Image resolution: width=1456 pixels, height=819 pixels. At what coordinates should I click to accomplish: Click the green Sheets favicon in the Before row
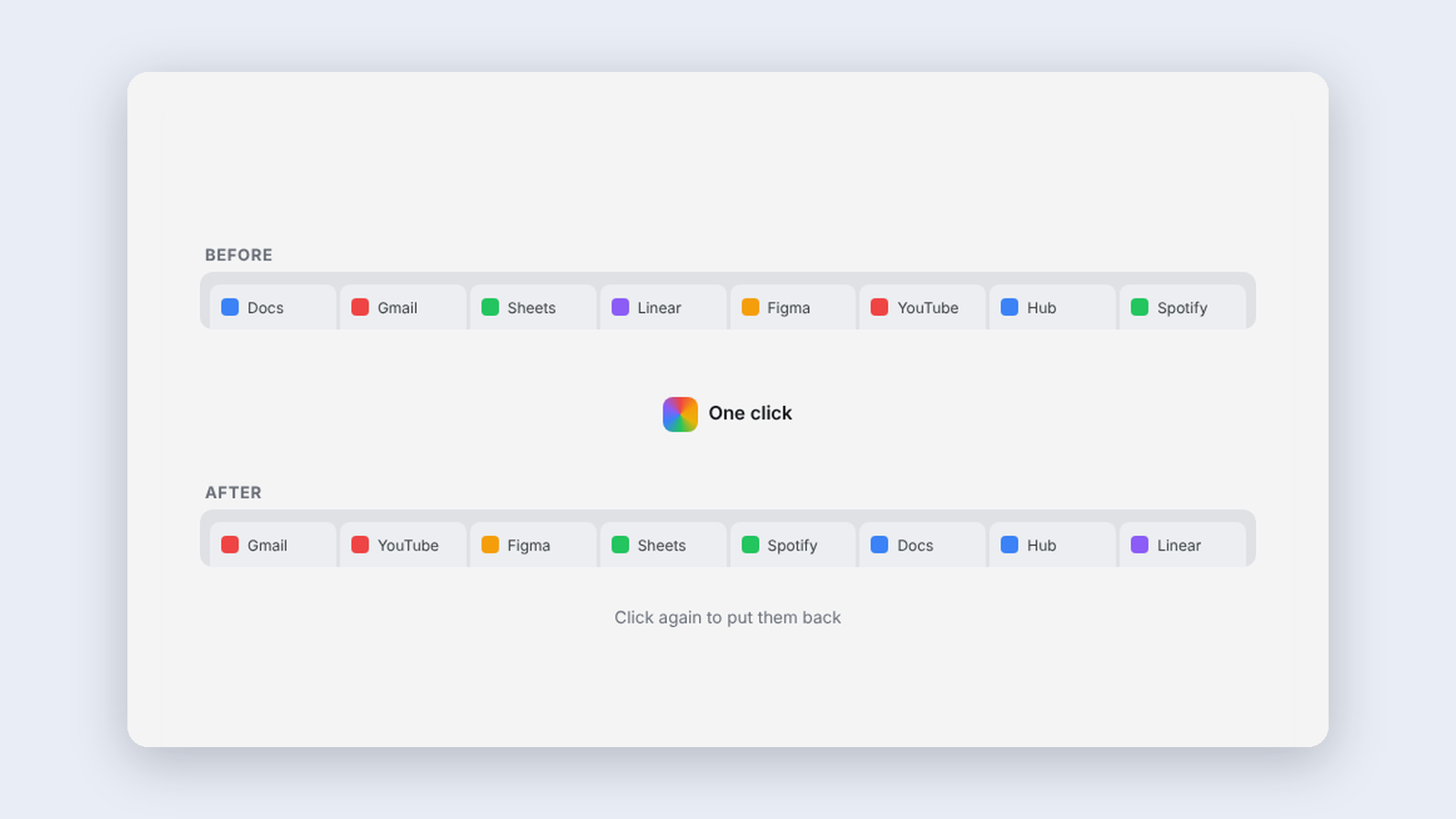[490, 307]
